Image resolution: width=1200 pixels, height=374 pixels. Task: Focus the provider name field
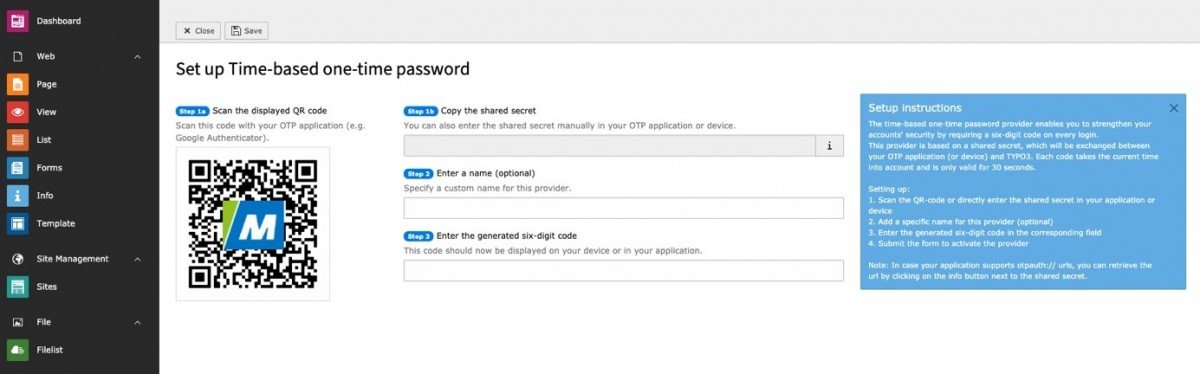click(x=624, y=208)
